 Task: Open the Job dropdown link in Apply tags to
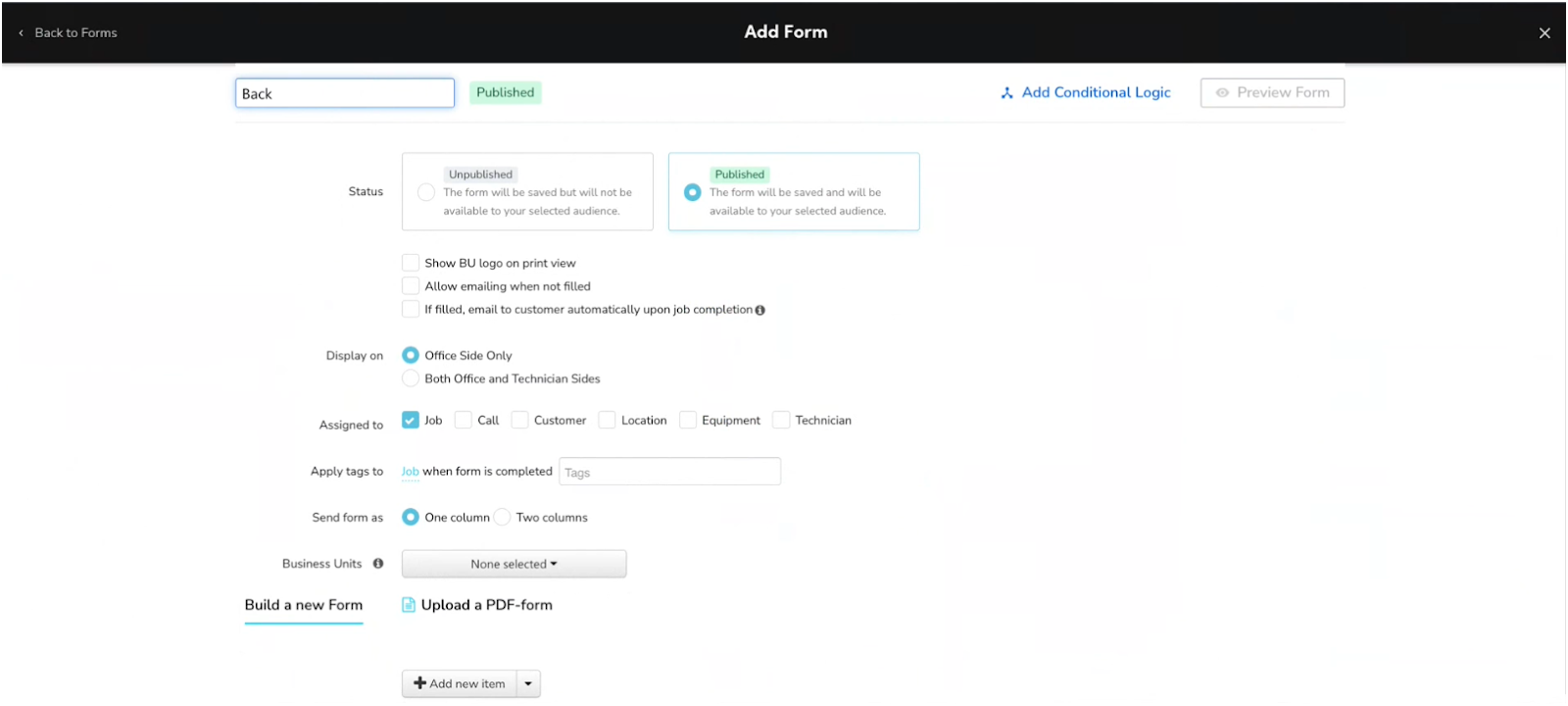tap(410, 472)
